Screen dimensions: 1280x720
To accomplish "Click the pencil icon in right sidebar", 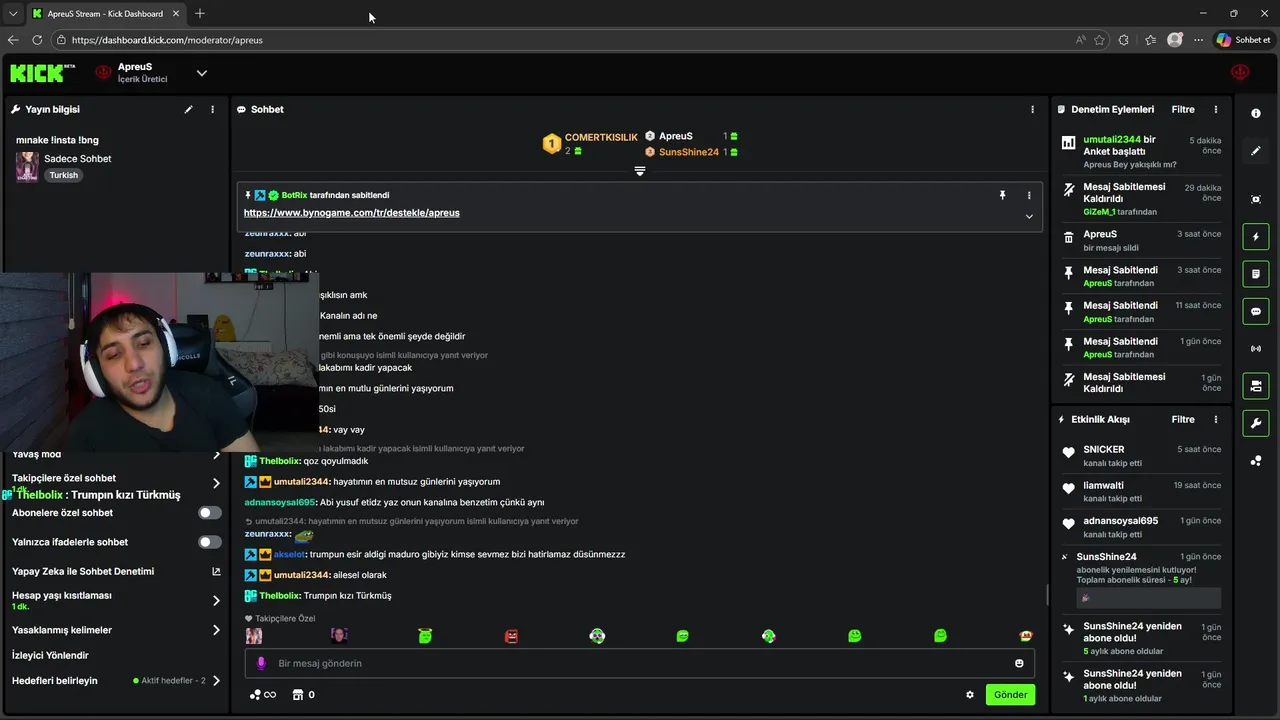I will pos(1256,151).
